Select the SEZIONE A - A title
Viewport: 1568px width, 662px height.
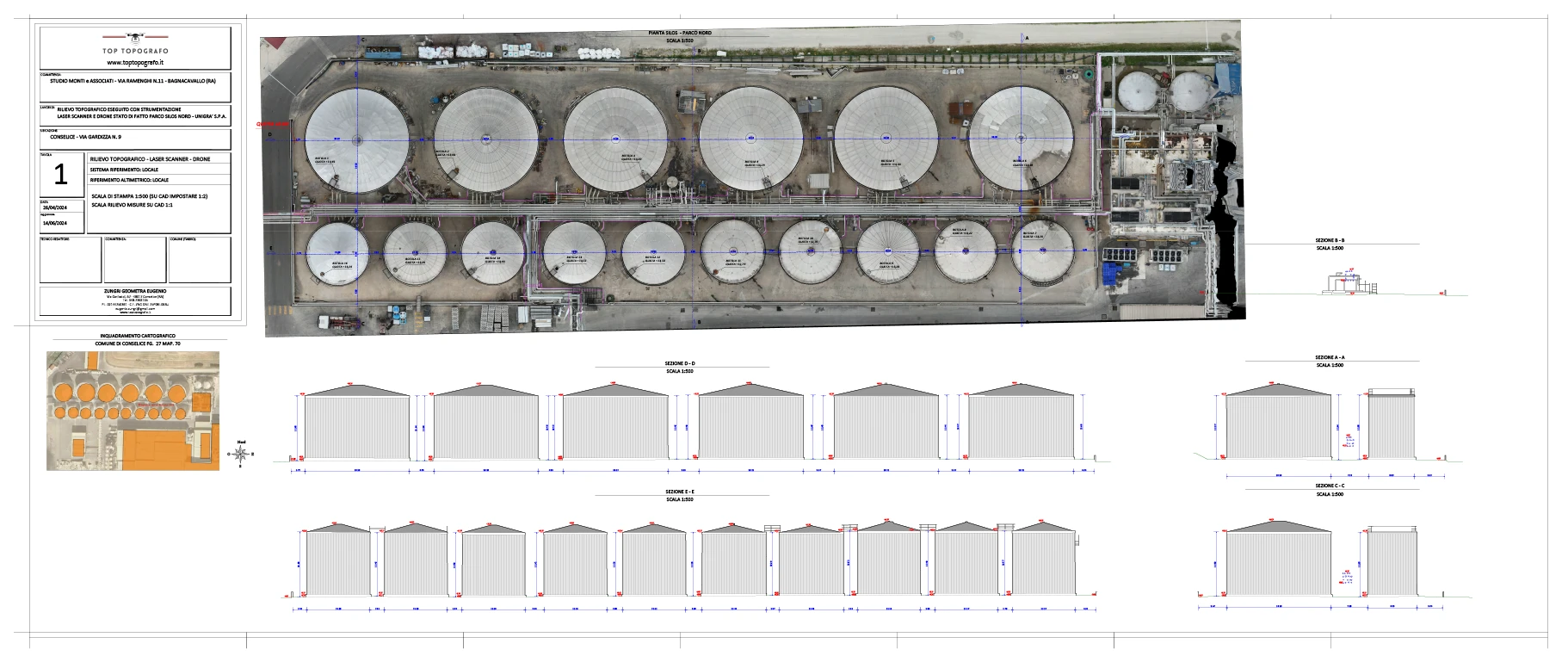coord(1330,357)
